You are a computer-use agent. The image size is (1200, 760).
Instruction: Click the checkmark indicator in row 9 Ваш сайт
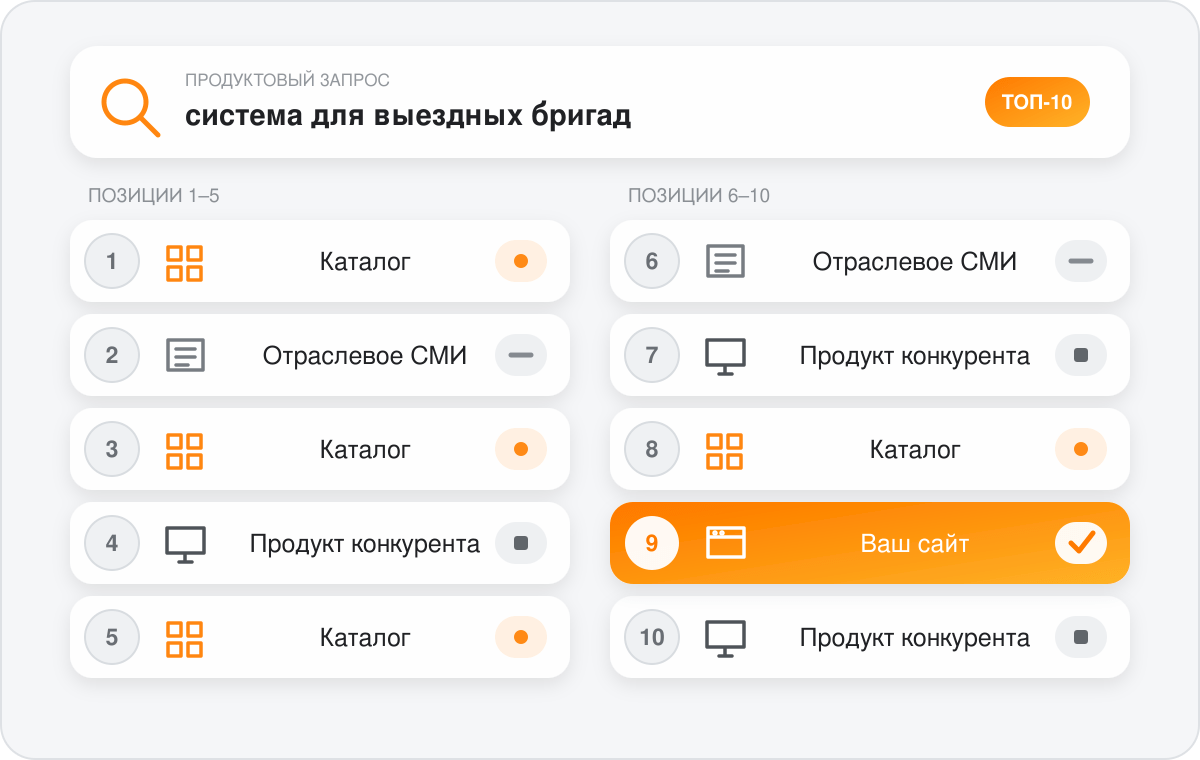point(1081,543)
